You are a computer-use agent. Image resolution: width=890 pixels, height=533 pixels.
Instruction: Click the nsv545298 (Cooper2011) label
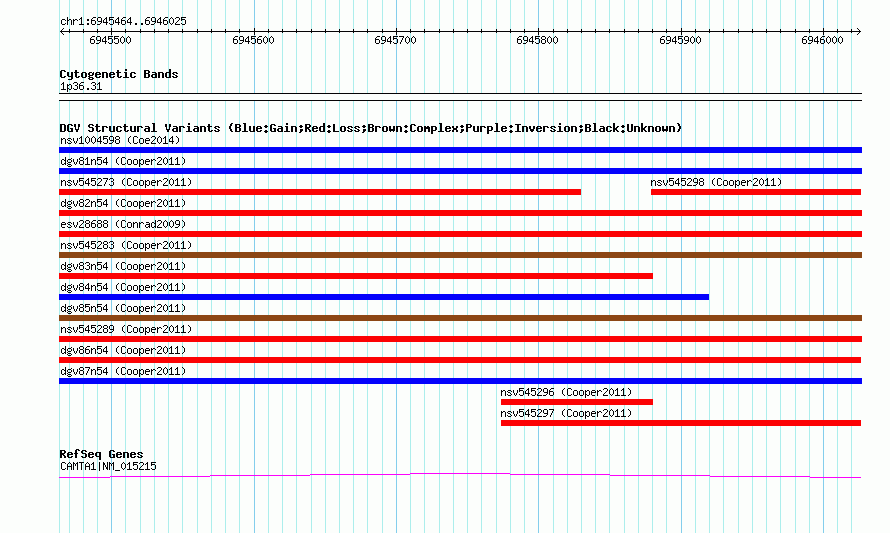(716, 182)
